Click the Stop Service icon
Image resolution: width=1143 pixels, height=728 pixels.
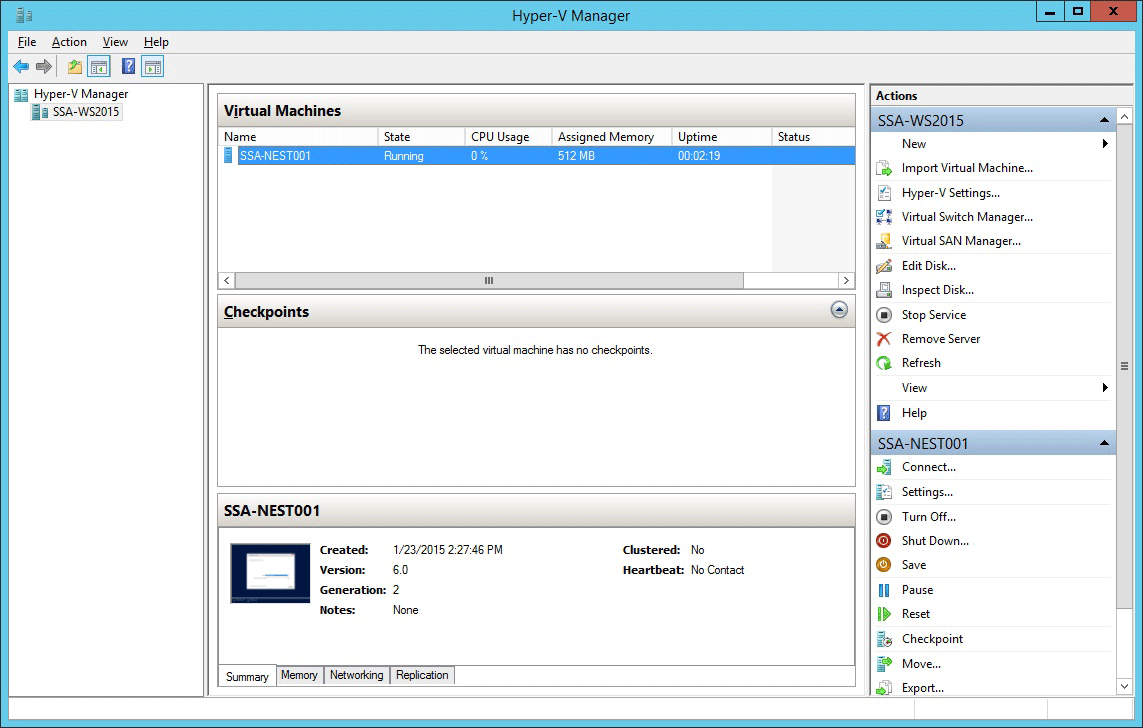(x=883, y=315)
